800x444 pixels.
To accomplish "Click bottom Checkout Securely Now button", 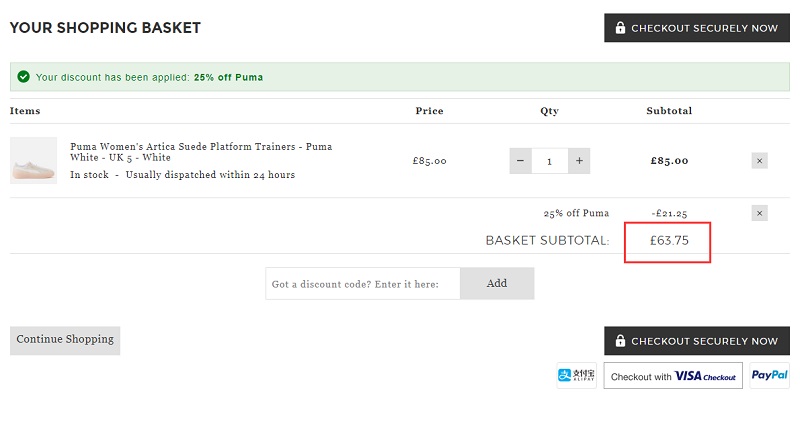I will pos(696,341).
